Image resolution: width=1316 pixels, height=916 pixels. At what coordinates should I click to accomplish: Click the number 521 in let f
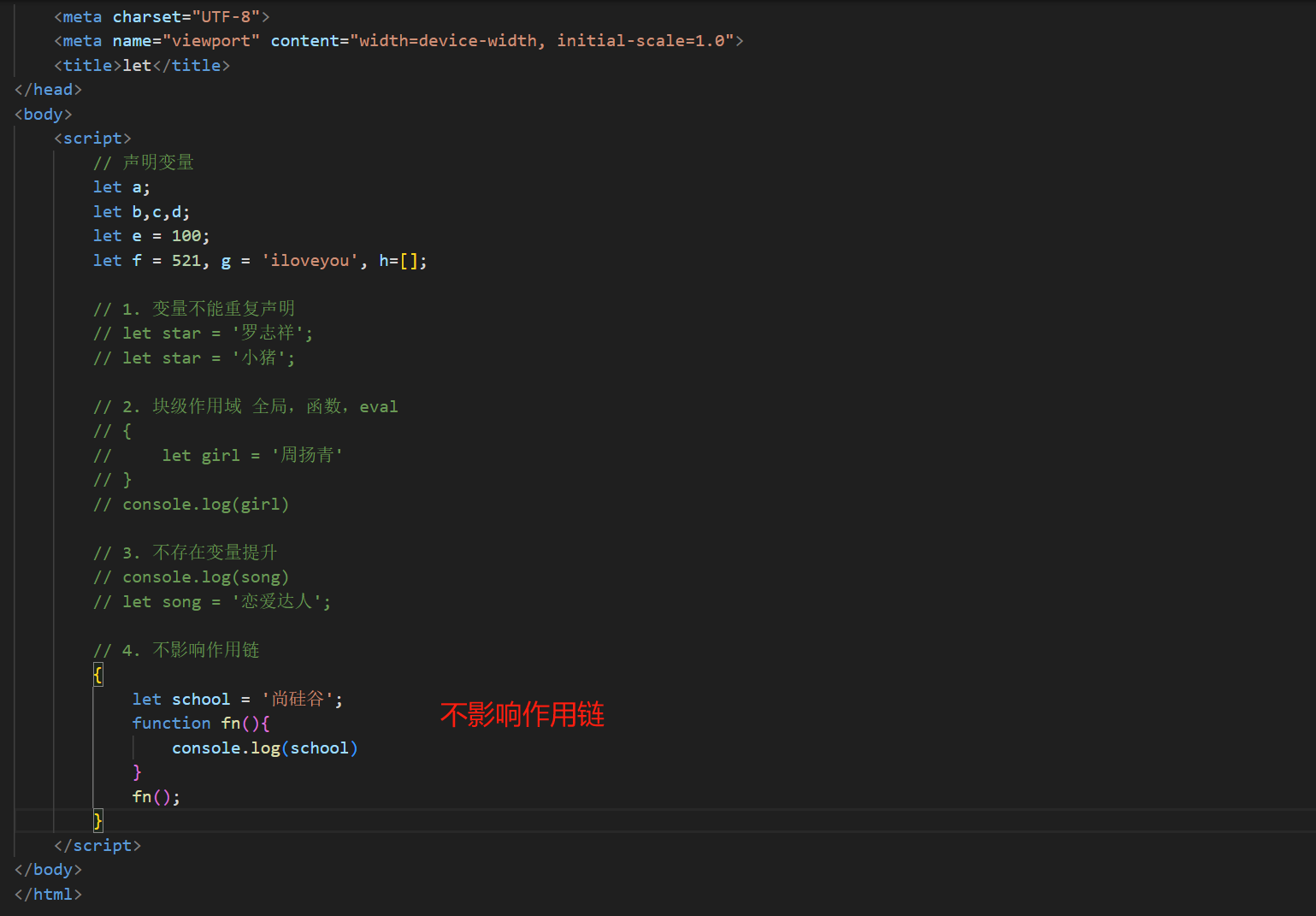click(186, 261)
